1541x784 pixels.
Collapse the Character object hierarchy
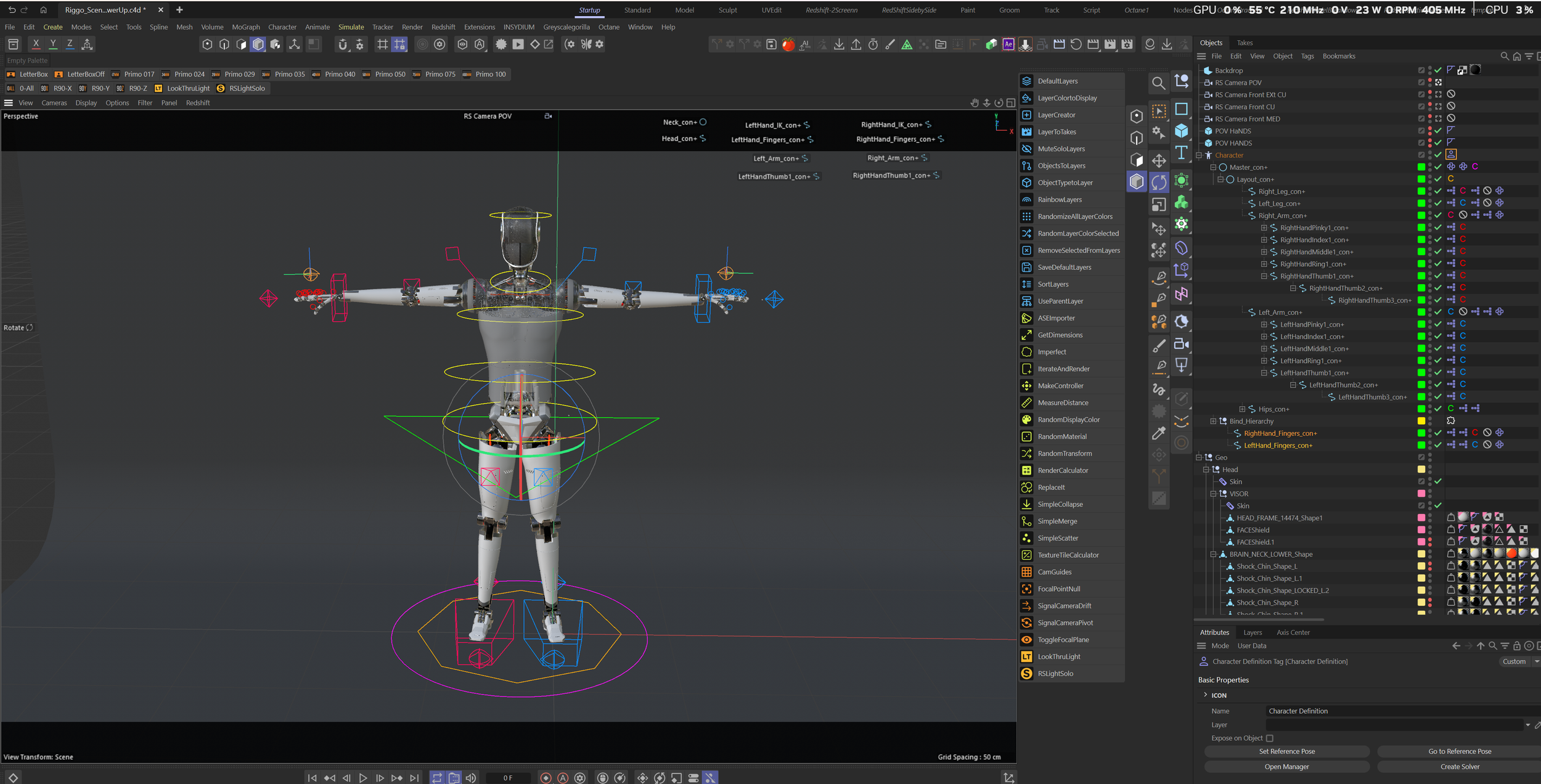pos(1199,155)
